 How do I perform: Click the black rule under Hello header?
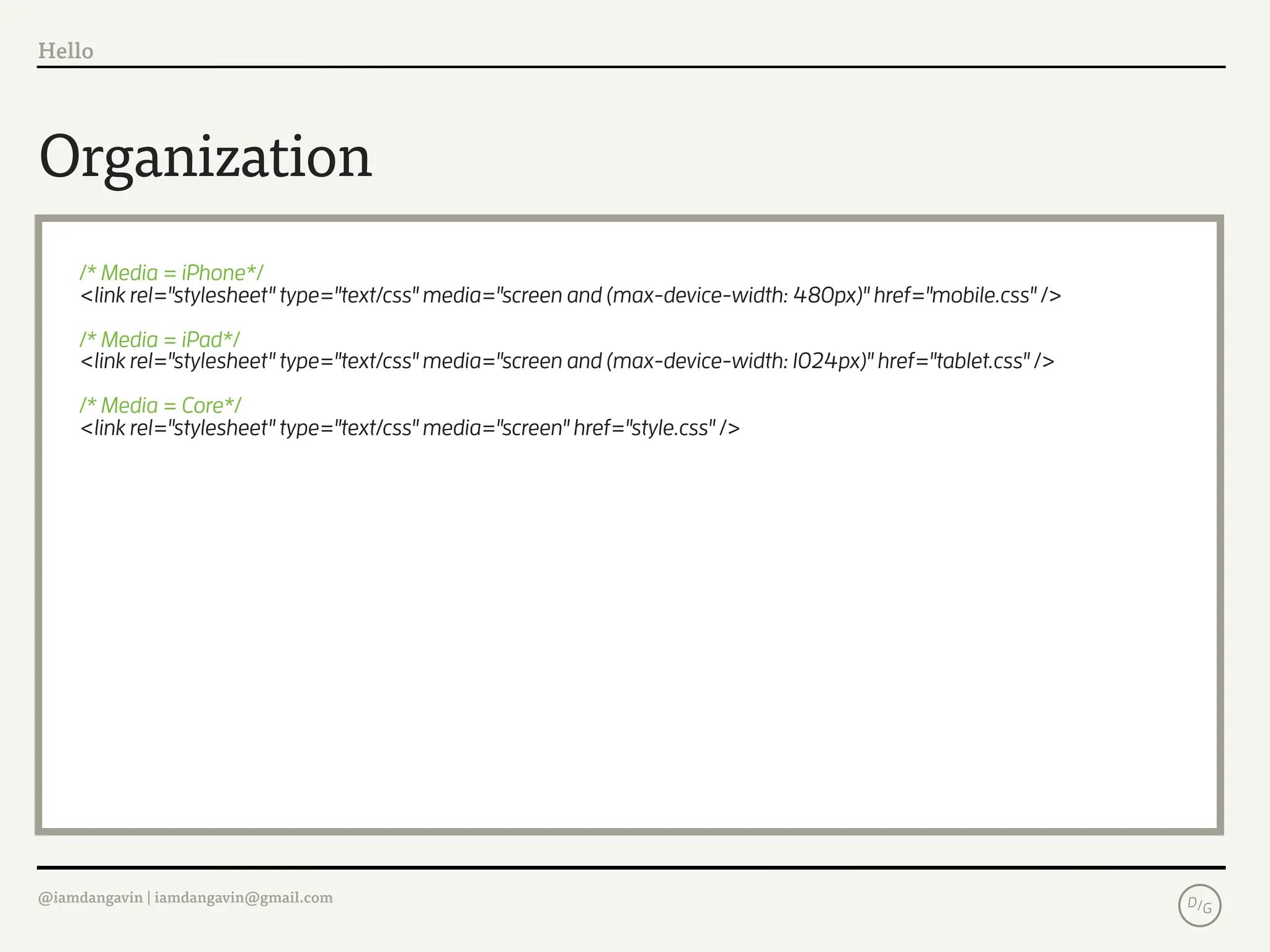pyautogui.click(x=631, y=67)
